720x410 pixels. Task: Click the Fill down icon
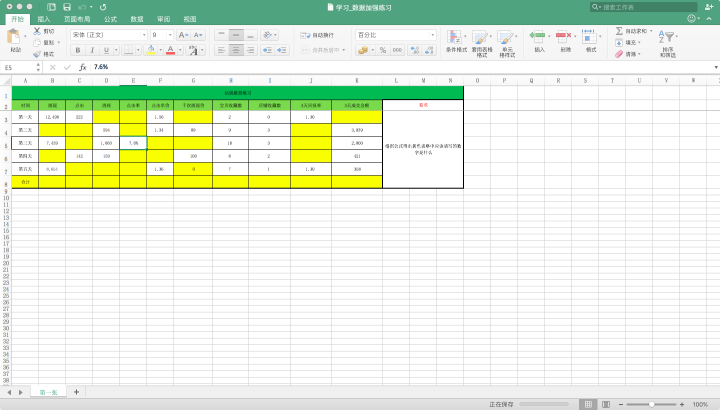(619, 42)
